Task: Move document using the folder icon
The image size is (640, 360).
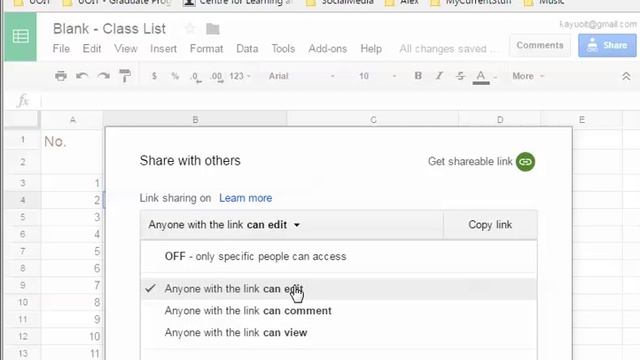Action: tap(213, 29)
